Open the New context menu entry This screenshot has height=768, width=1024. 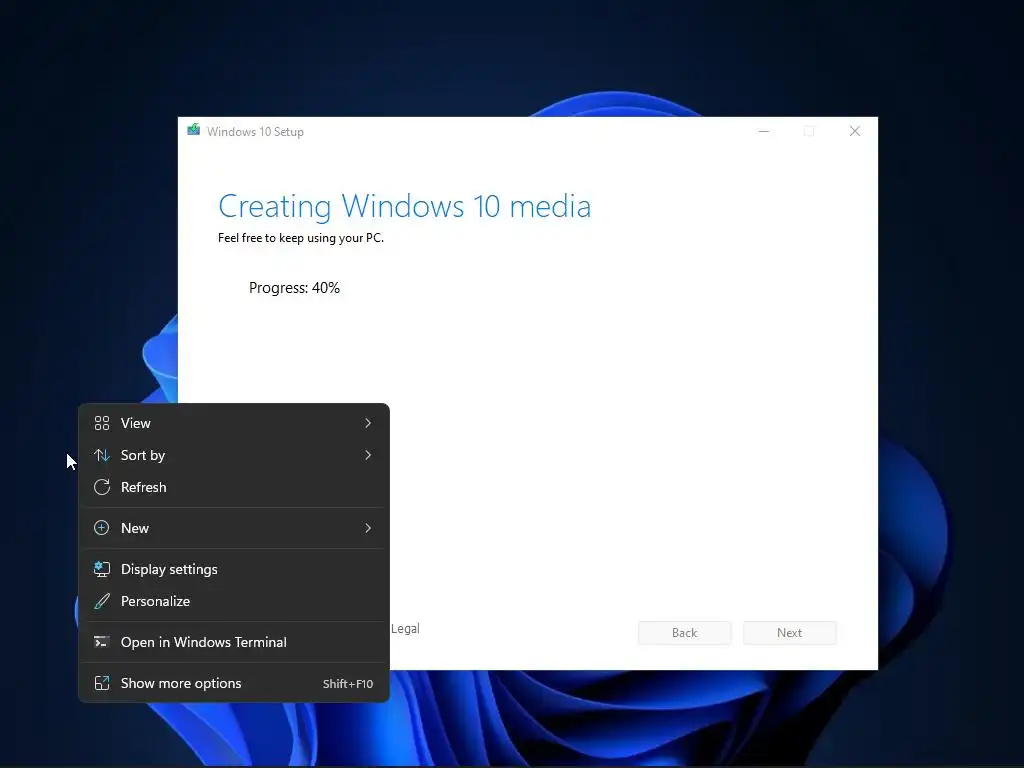point(234,528)
